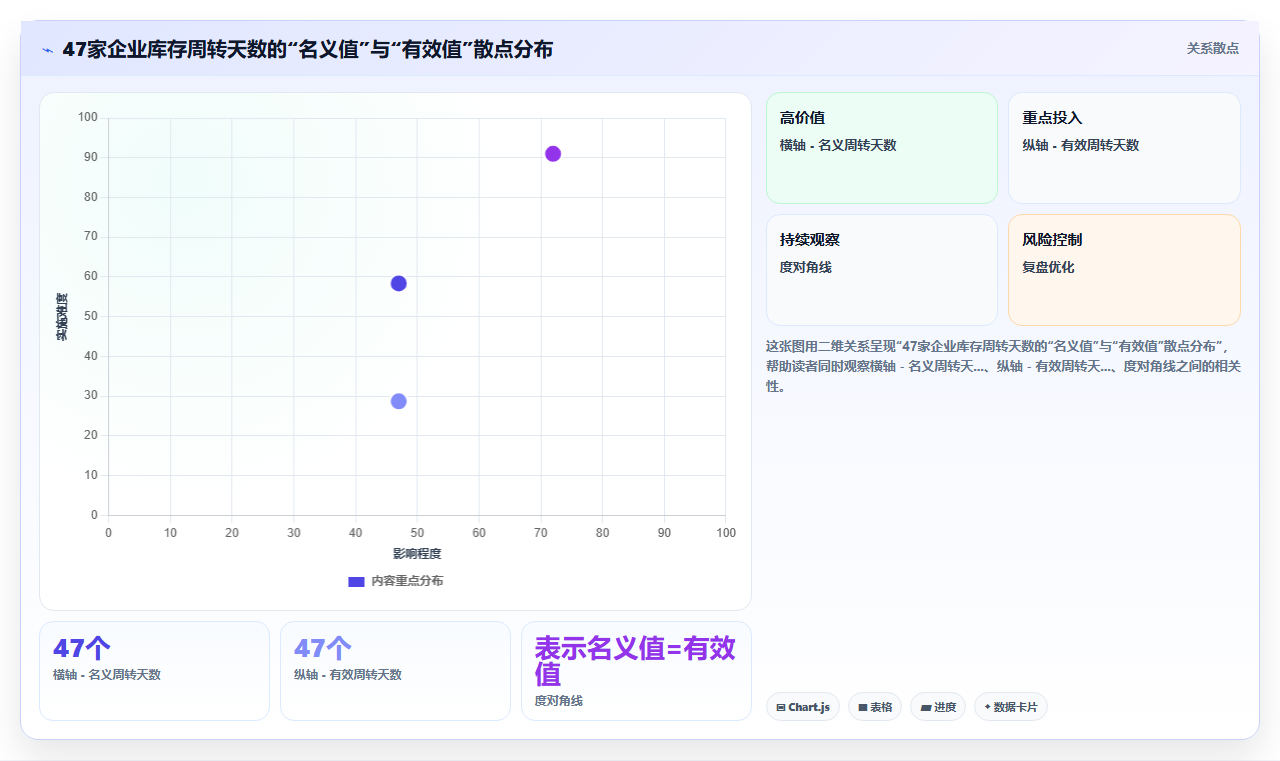Click the 影响程度 x-axis title
The width and height of the screenshot is (1280, 761).
click(417, 553)
